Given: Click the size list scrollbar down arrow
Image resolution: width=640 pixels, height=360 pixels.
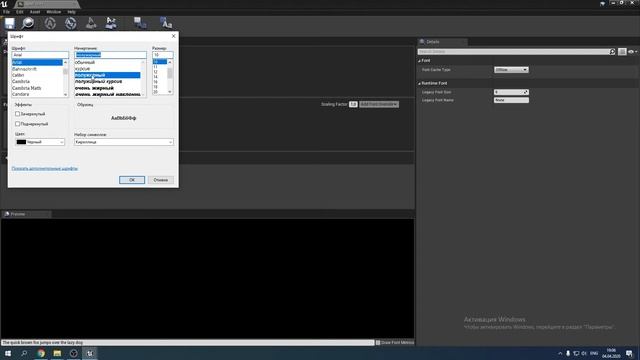Looking at the screenshot, I should 170,92.
